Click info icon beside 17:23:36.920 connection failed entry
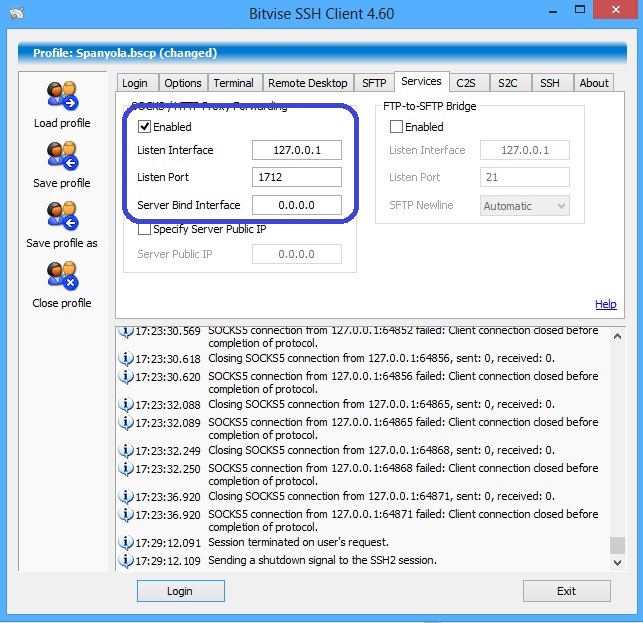The height and width of the screenshot is (623, 643). [126, 514]
